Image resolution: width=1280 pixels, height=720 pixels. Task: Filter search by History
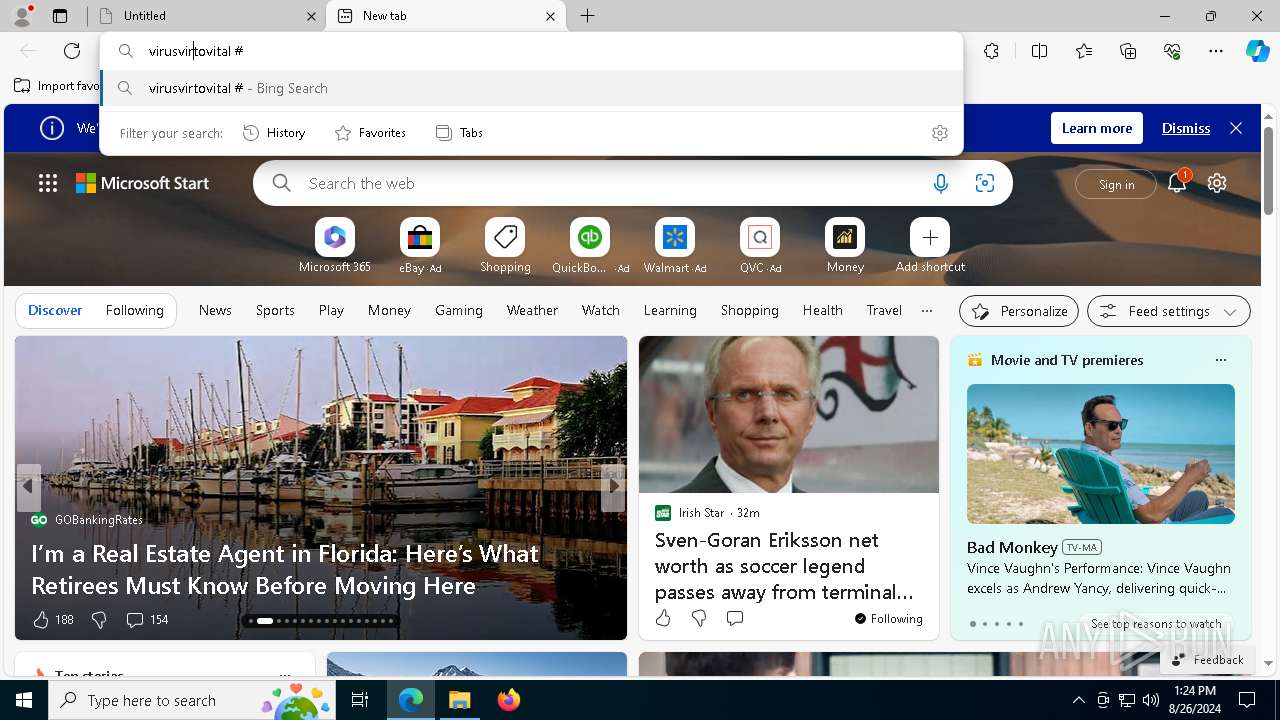coord(274,133)
